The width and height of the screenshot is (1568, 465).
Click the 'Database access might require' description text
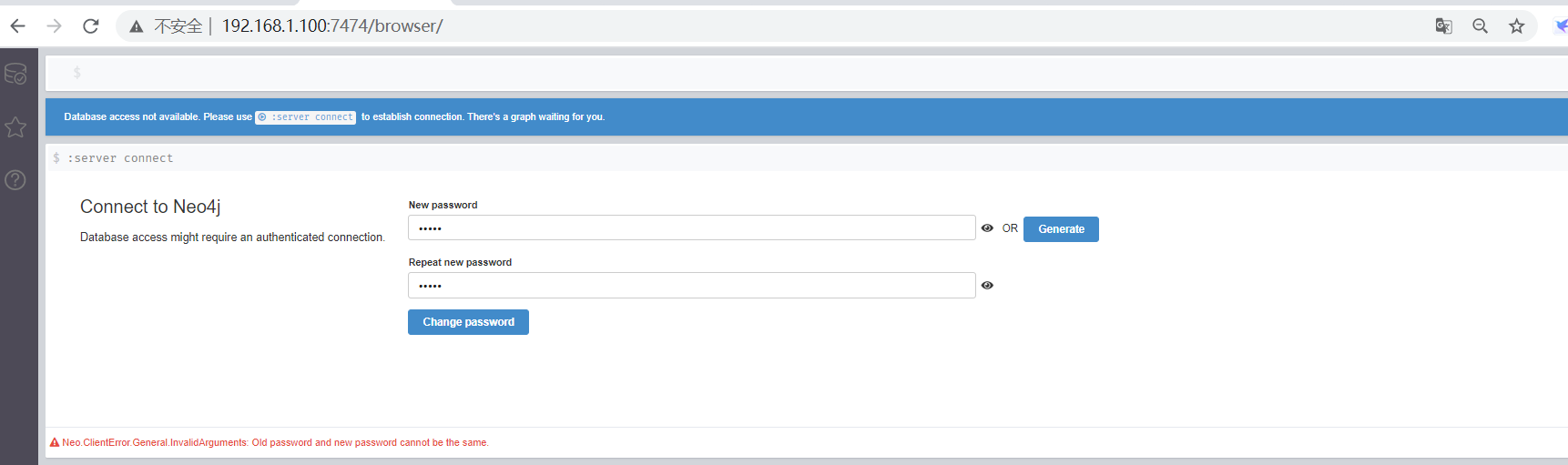click(x=232, y=238)
